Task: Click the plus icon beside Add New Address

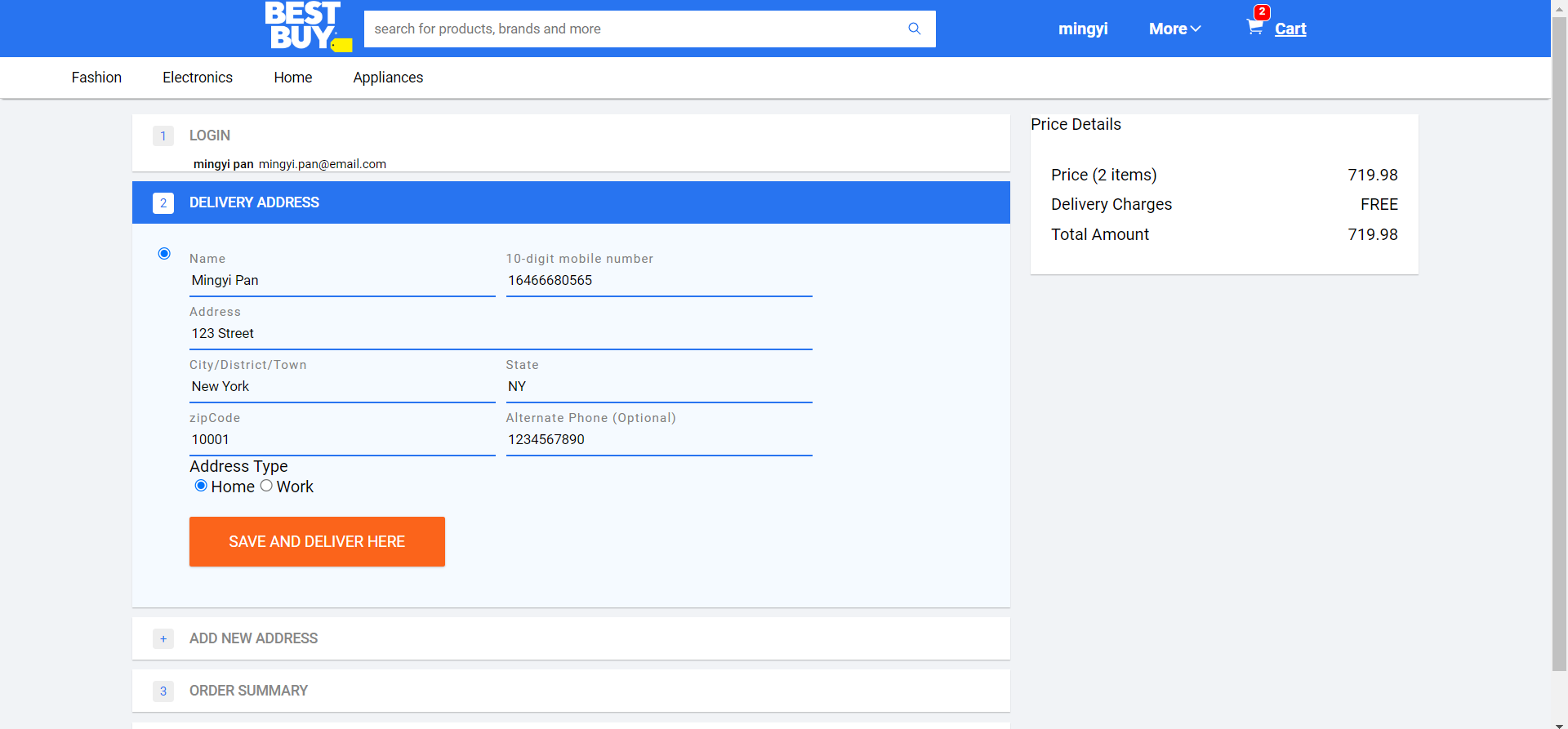Action: (163, 638)
